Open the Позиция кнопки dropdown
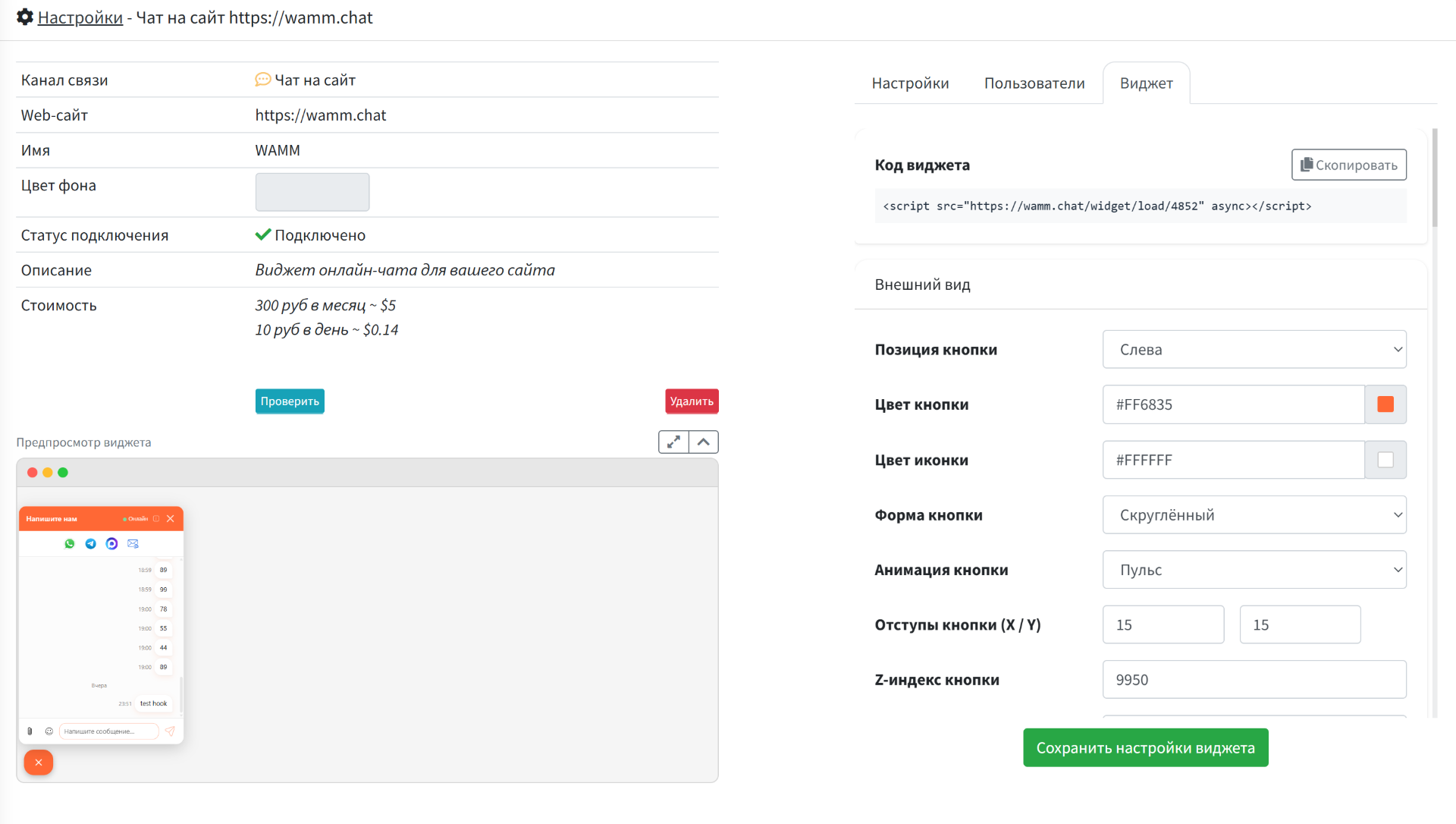 click(x=1254, y=350)
